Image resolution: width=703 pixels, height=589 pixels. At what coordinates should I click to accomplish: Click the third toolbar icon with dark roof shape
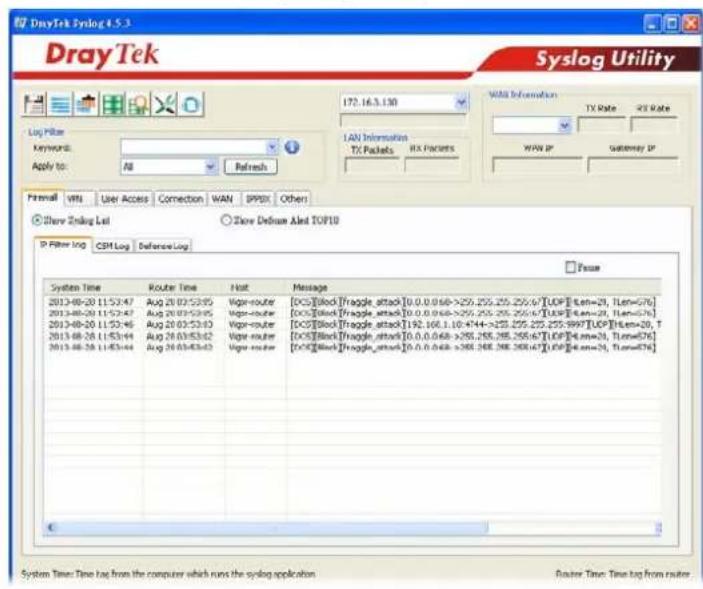(x=86, y=104)
